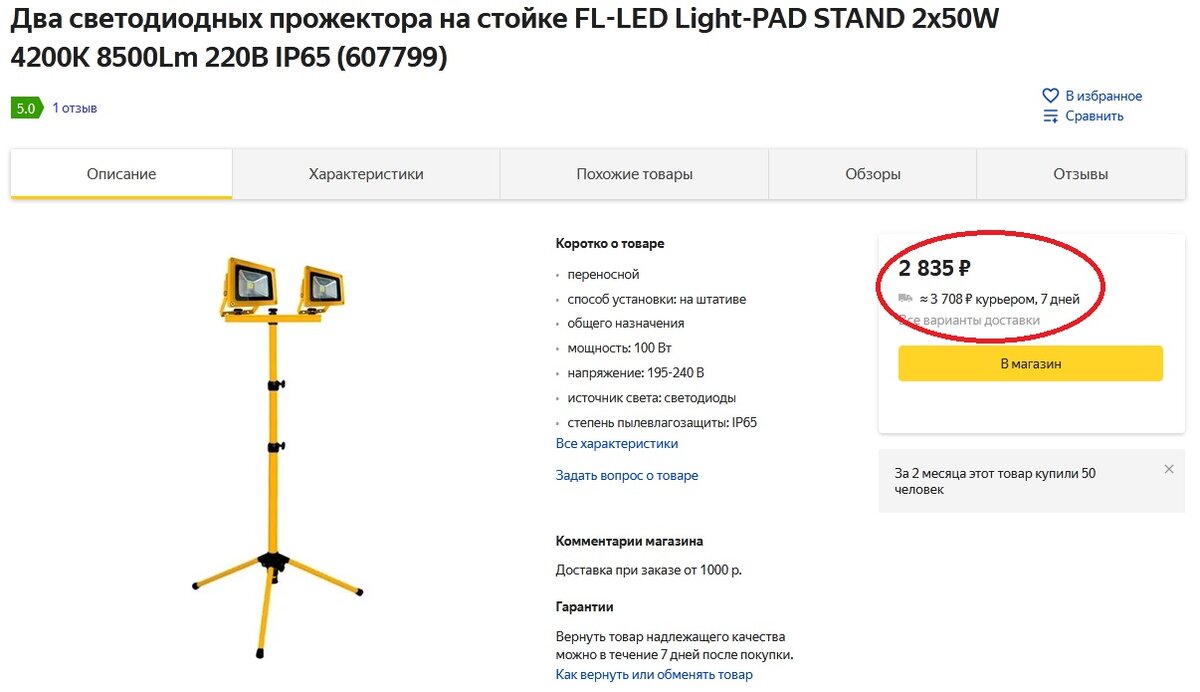
Task: Open the 1 отзыв review link
Action: (x=75, y=108)
